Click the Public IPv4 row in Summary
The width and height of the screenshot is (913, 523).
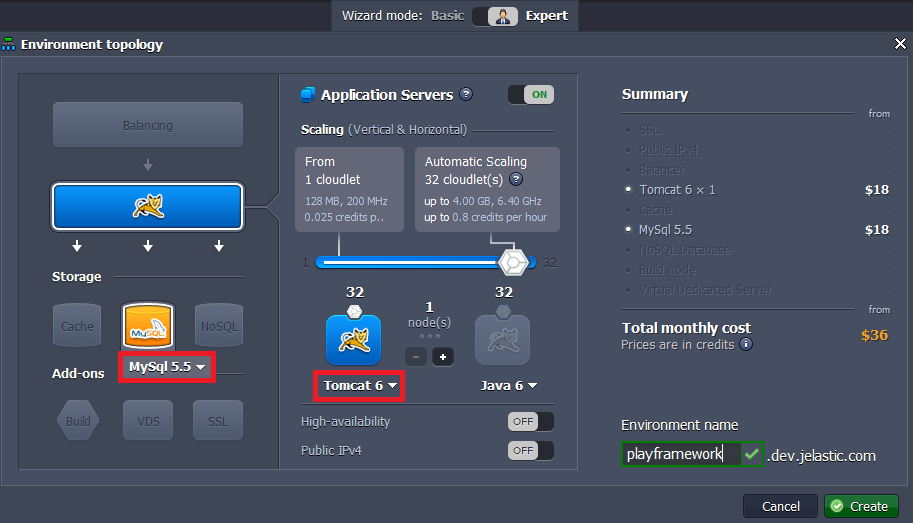(756, 150)
